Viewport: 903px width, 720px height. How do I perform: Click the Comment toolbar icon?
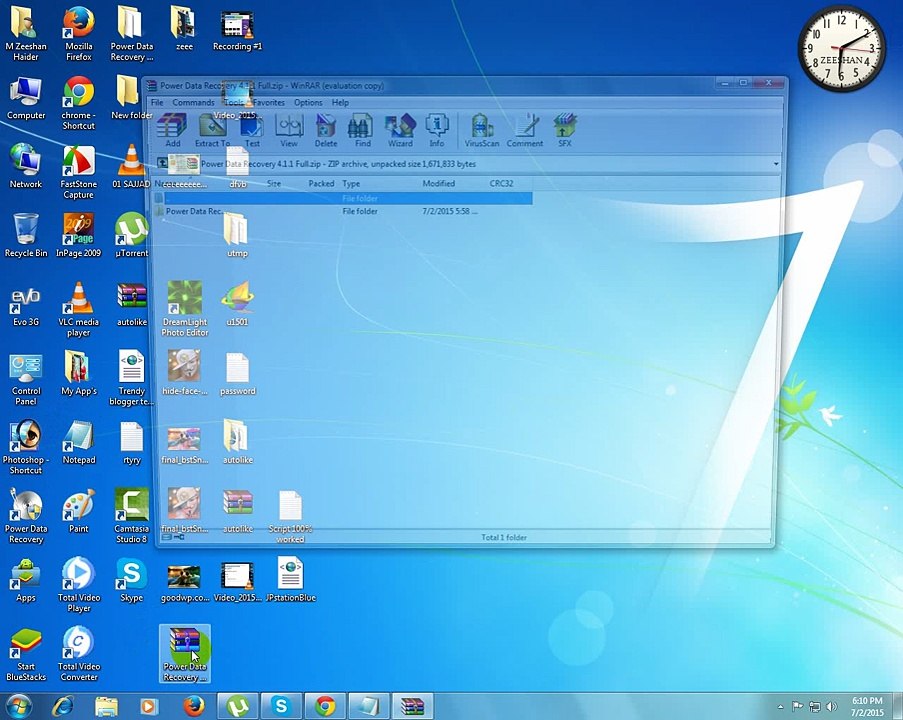pyautogui.click(x=525, y=131)
